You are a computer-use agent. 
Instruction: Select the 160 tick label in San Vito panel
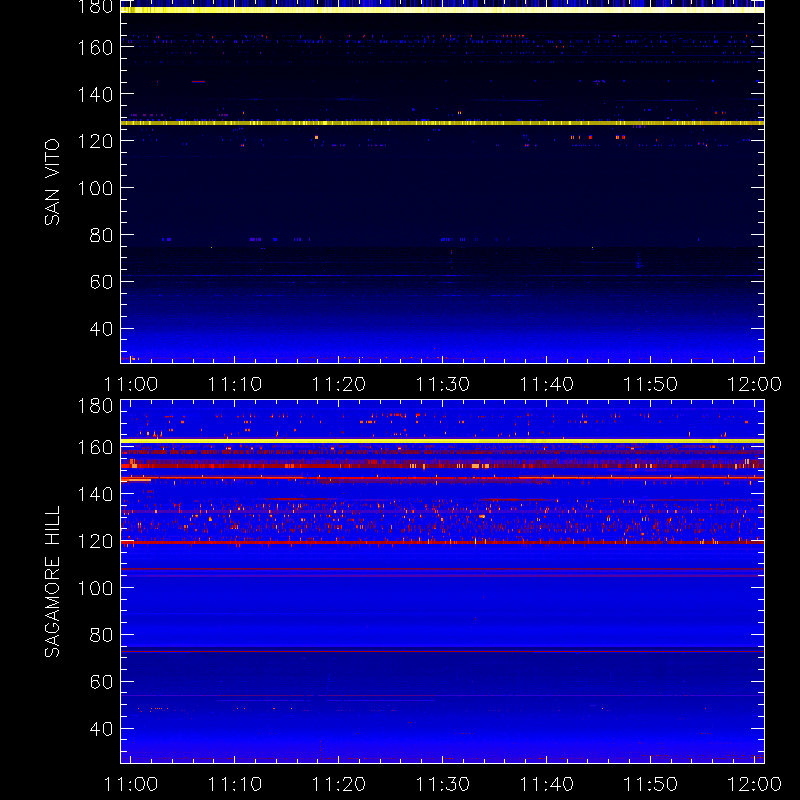point(95,48)
